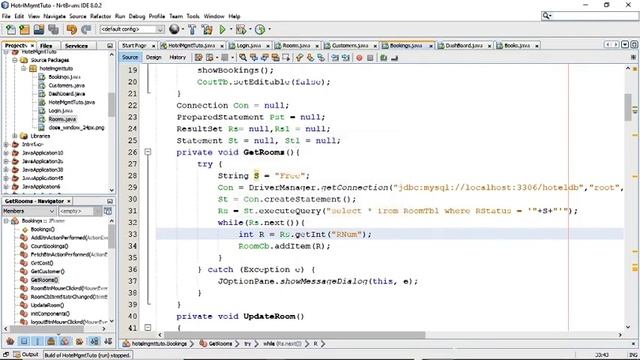This screenshot has width=640, height=360.
Task: Open the Output window button
Action: pos(26,355)
